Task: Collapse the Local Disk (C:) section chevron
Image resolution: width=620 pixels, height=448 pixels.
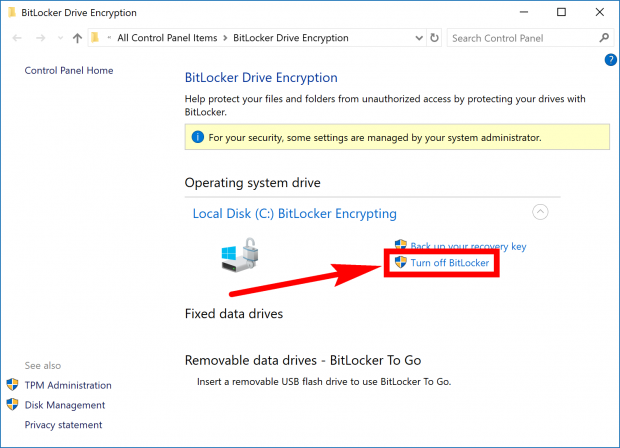Action: 540,212
